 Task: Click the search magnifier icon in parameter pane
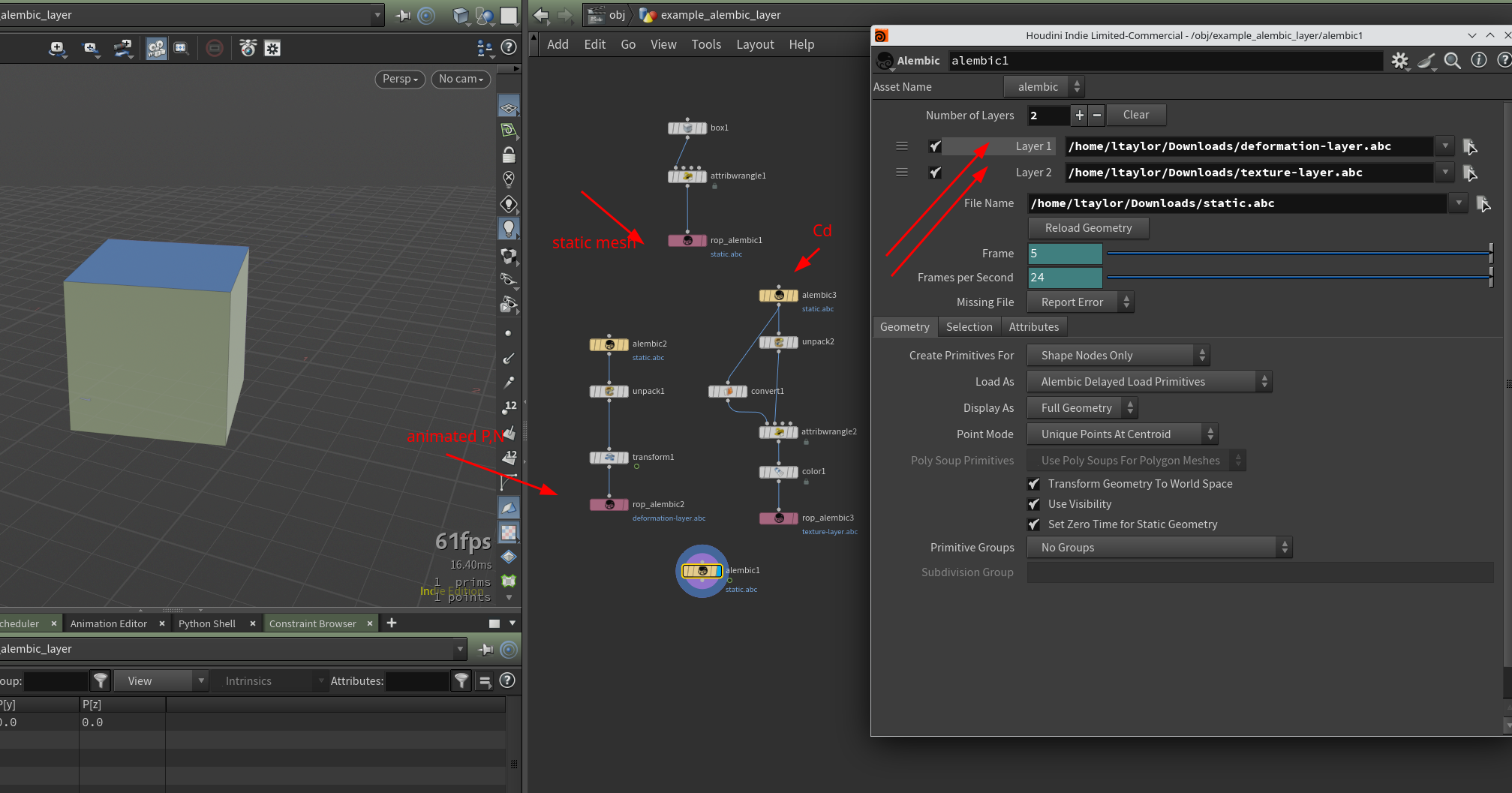(x=1452, y=61)
